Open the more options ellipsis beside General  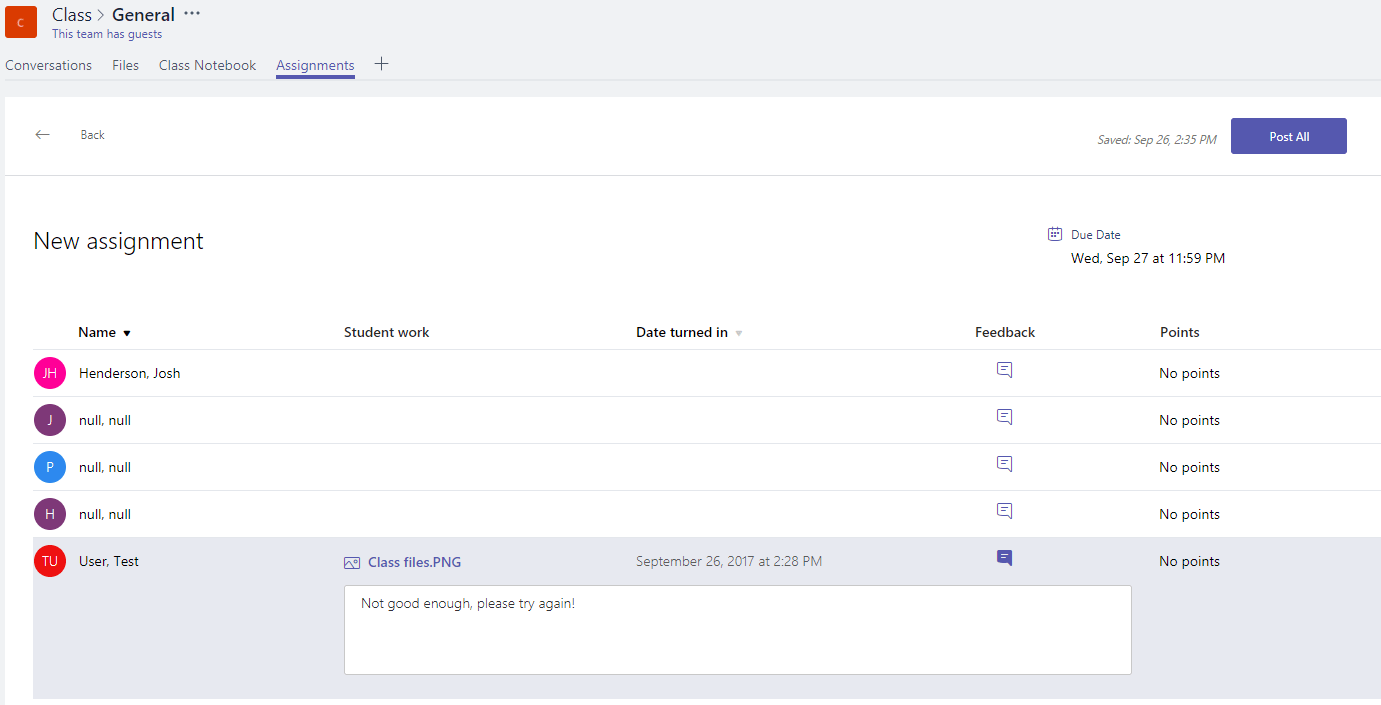192,14
